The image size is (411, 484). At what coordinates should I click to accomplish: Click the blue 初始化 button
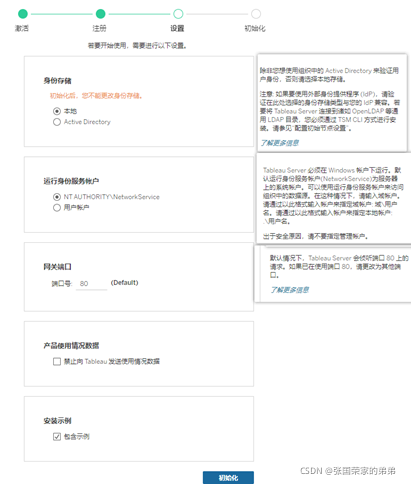[x=228, y=478]
